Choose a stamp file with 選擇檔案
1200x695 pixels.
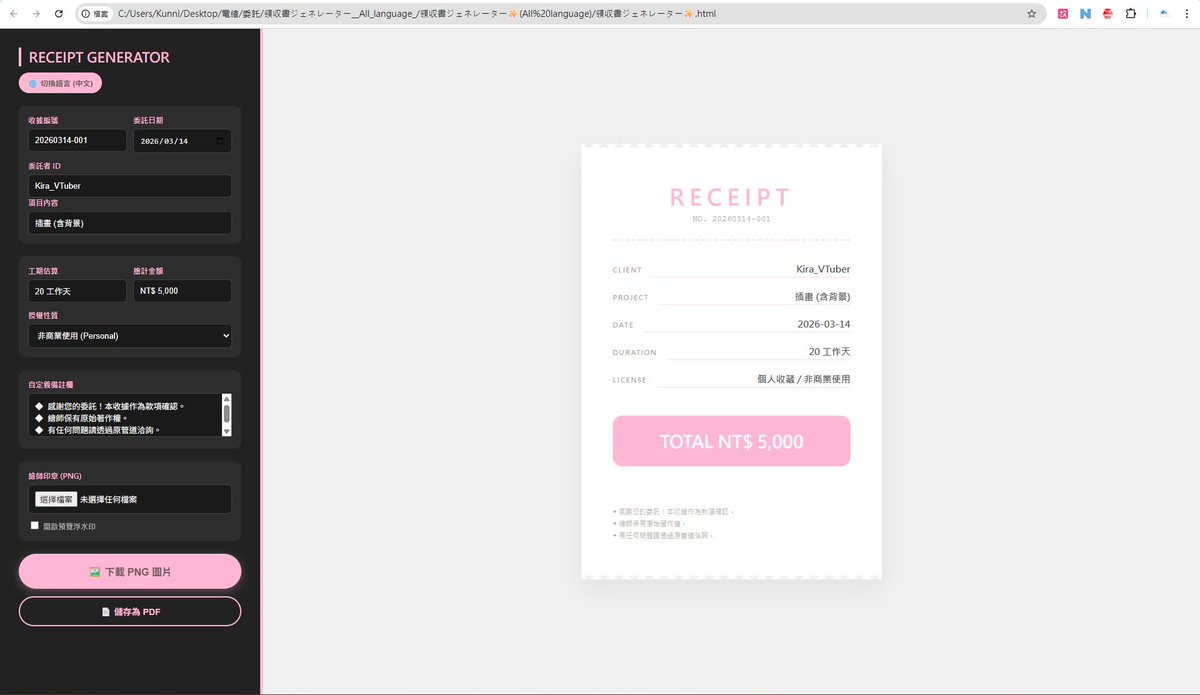pos(56,499)
